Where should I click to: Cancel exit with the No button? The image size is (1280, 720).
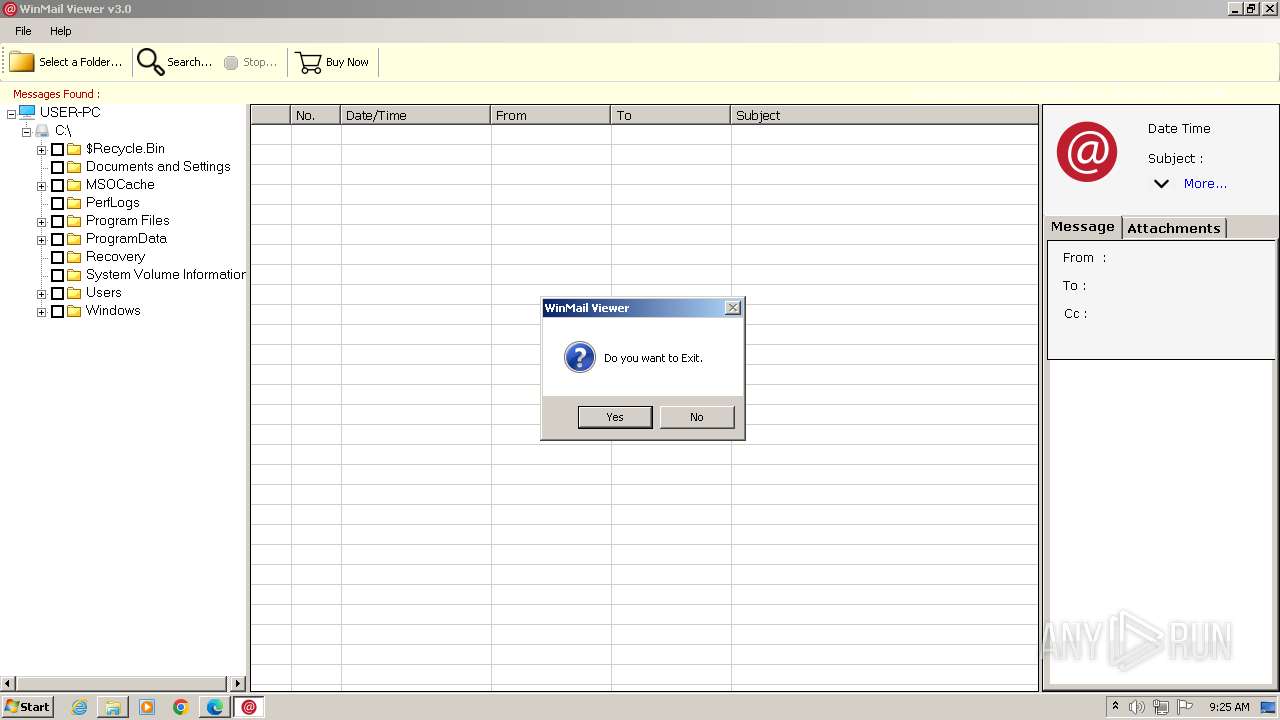(697, 417)
